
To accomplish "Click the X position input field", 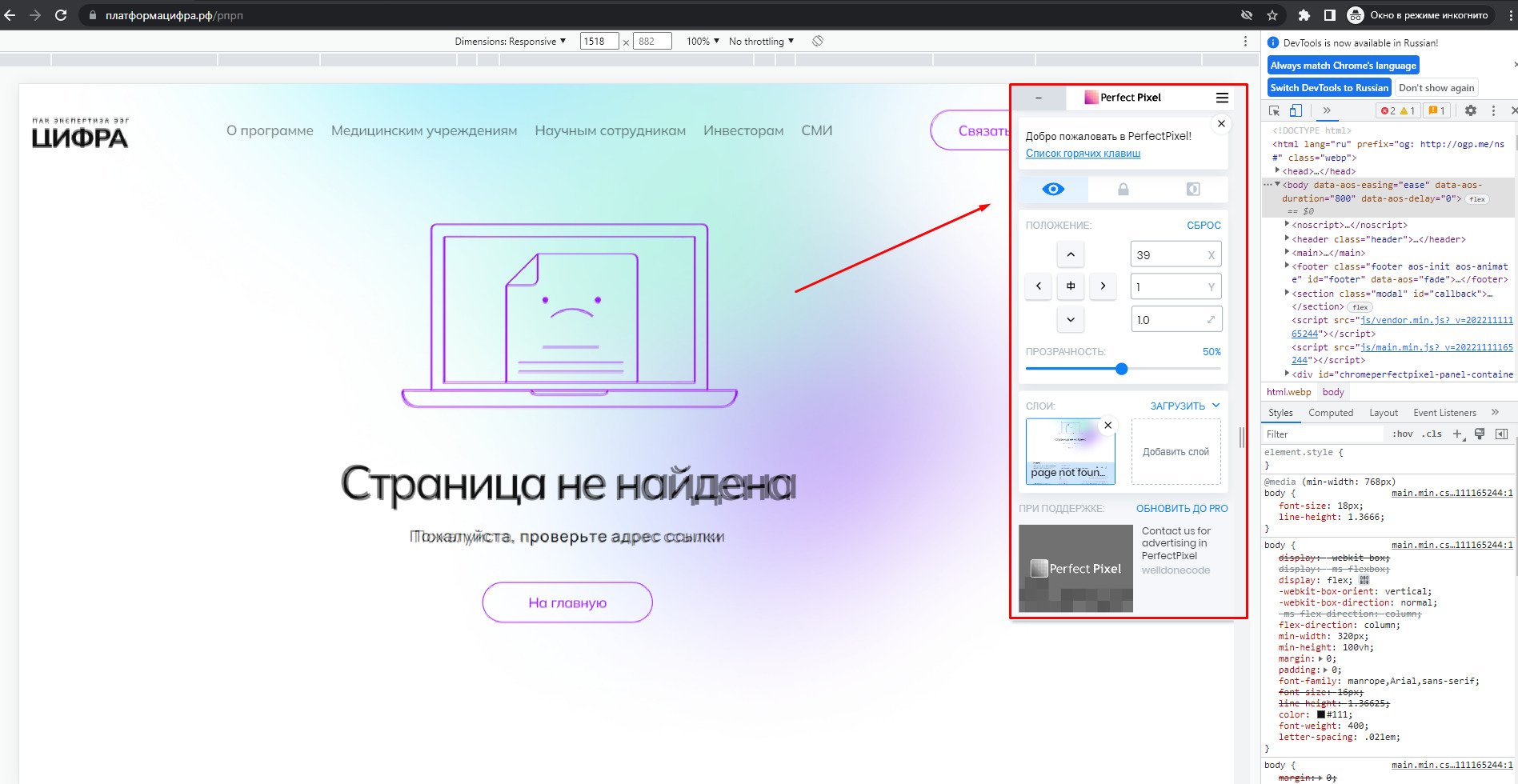I will (x=1176, y=254).
